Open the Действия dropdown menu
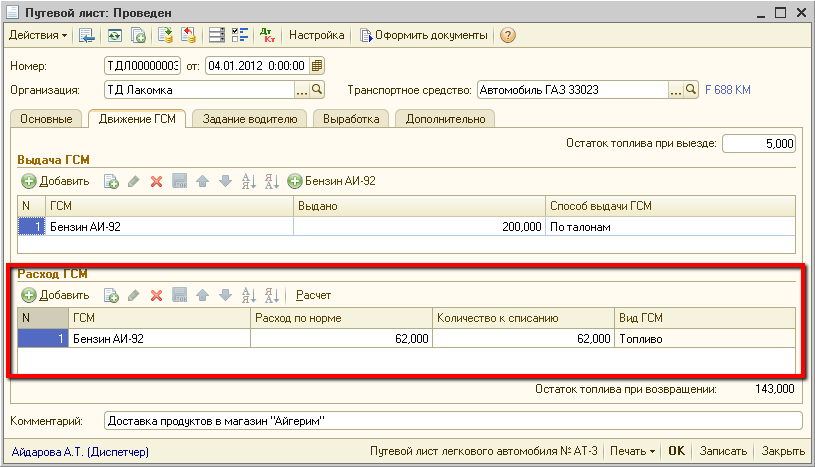This screenshot has width=815, height=467. point(38,35)
